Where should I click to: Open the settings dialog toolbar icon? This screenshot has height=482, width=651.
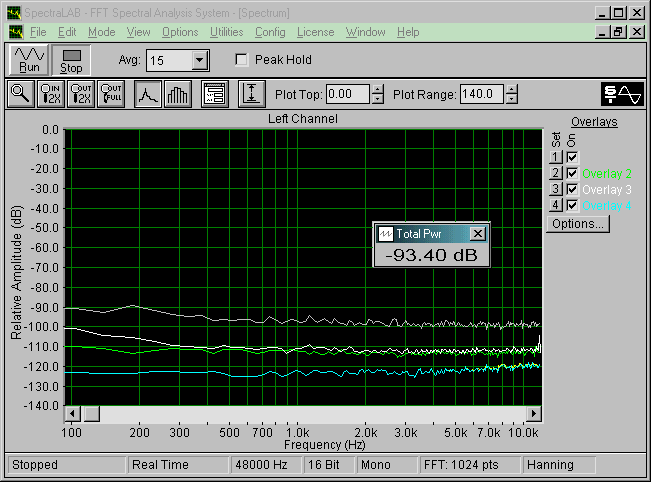click(215, 94)
